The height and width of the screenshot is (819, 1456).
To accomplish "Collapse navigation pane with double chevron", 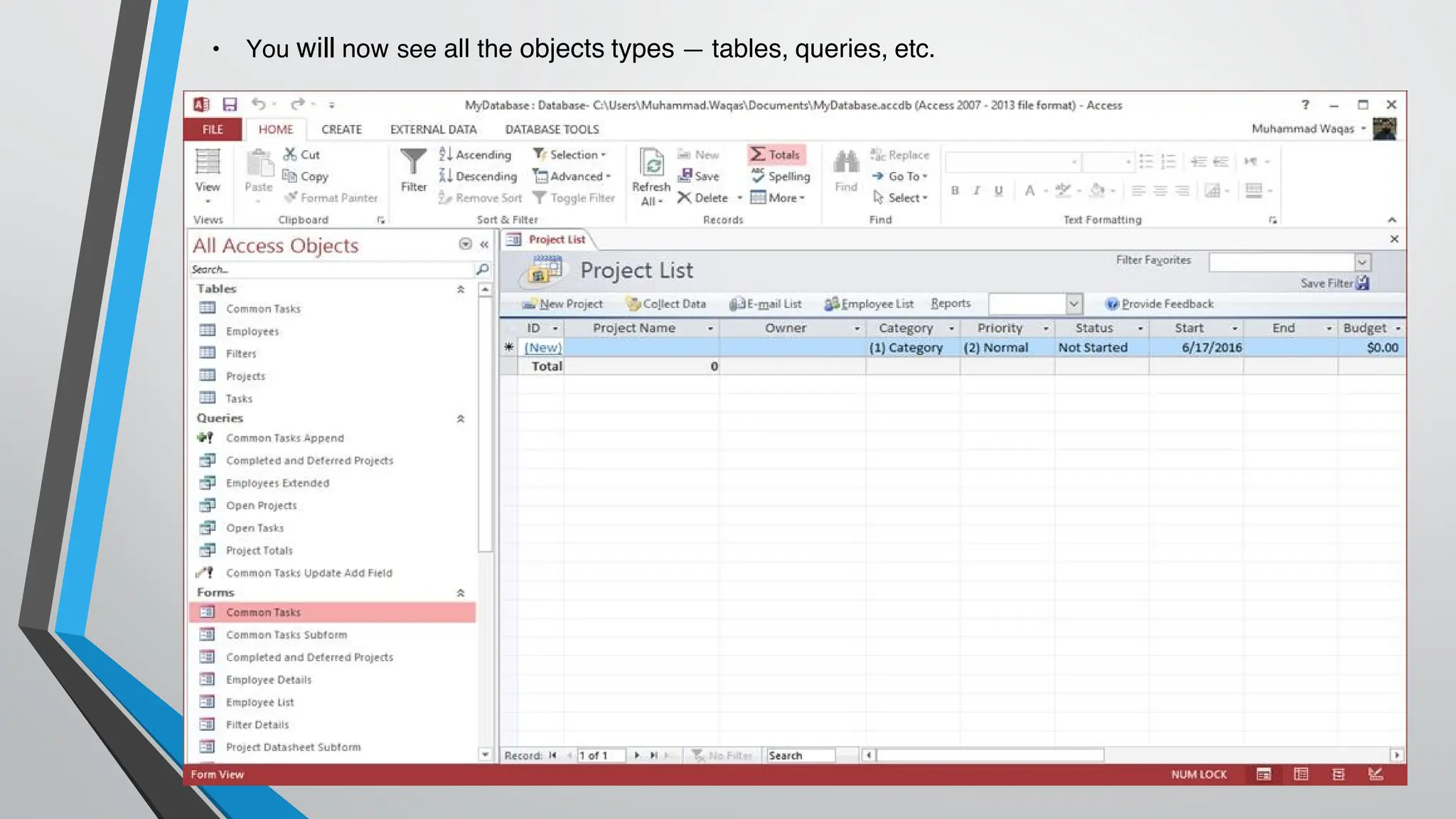I will point(484,245).
